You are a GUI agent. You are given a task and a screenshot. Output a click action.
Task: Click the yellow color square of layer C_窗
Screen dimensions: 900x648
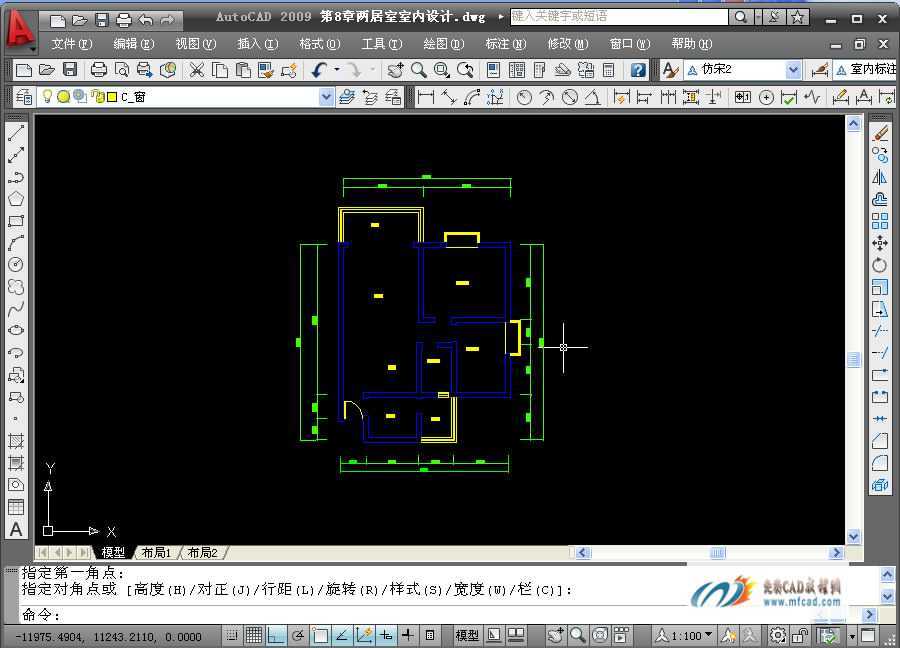112,97
